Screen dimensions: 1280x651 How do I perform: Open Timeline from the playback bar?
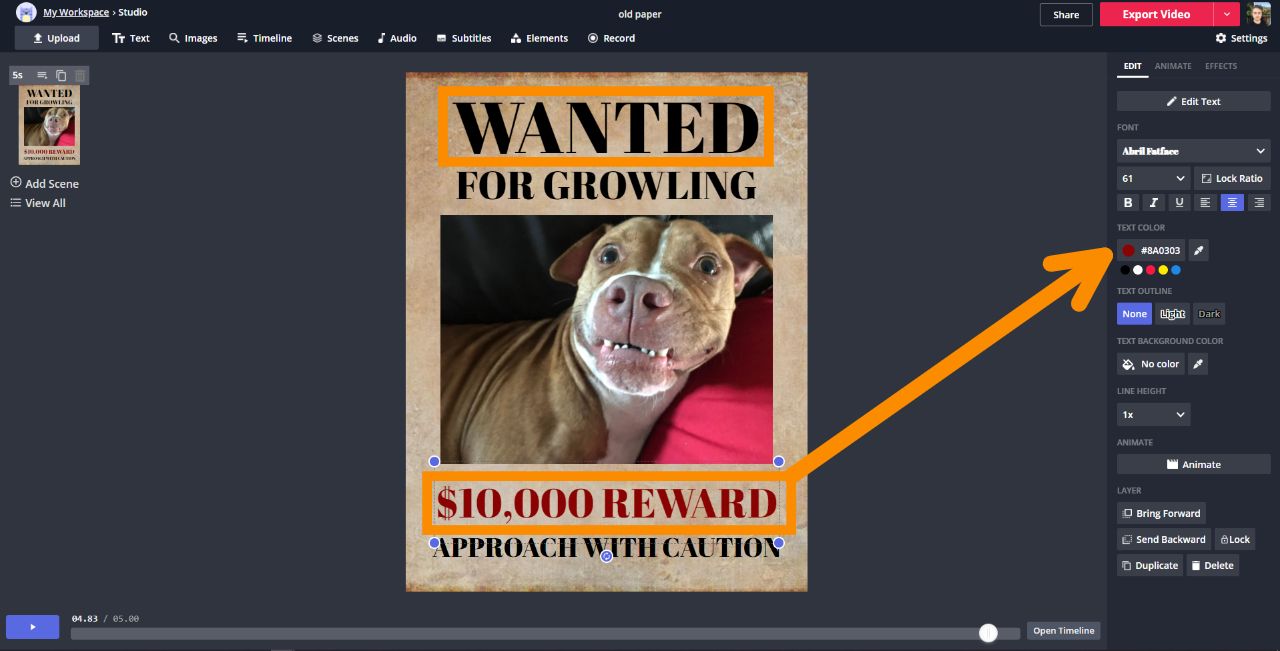1064,631
